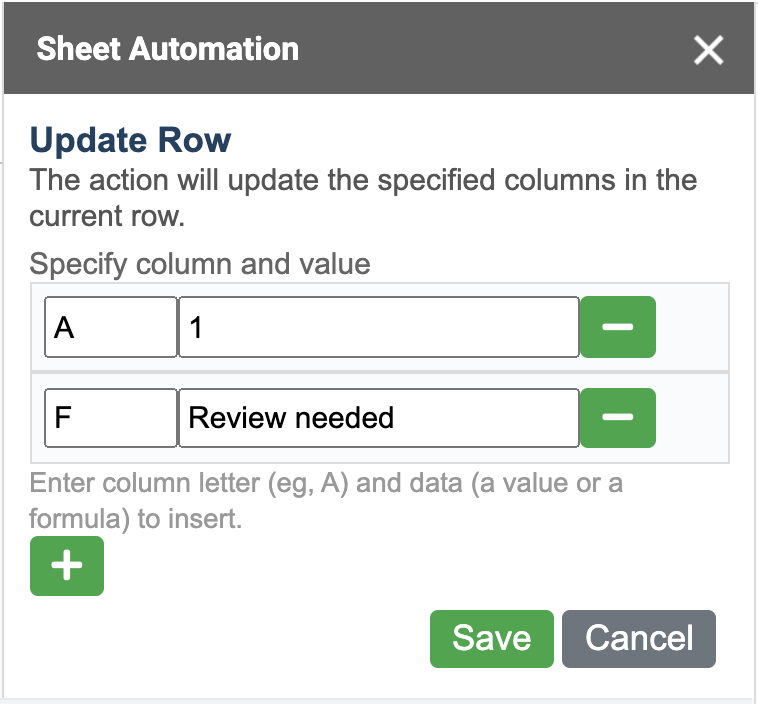Focus the column letter field containing F
The height and width of the screenshot is (704, 758).
tap(110, 417)
